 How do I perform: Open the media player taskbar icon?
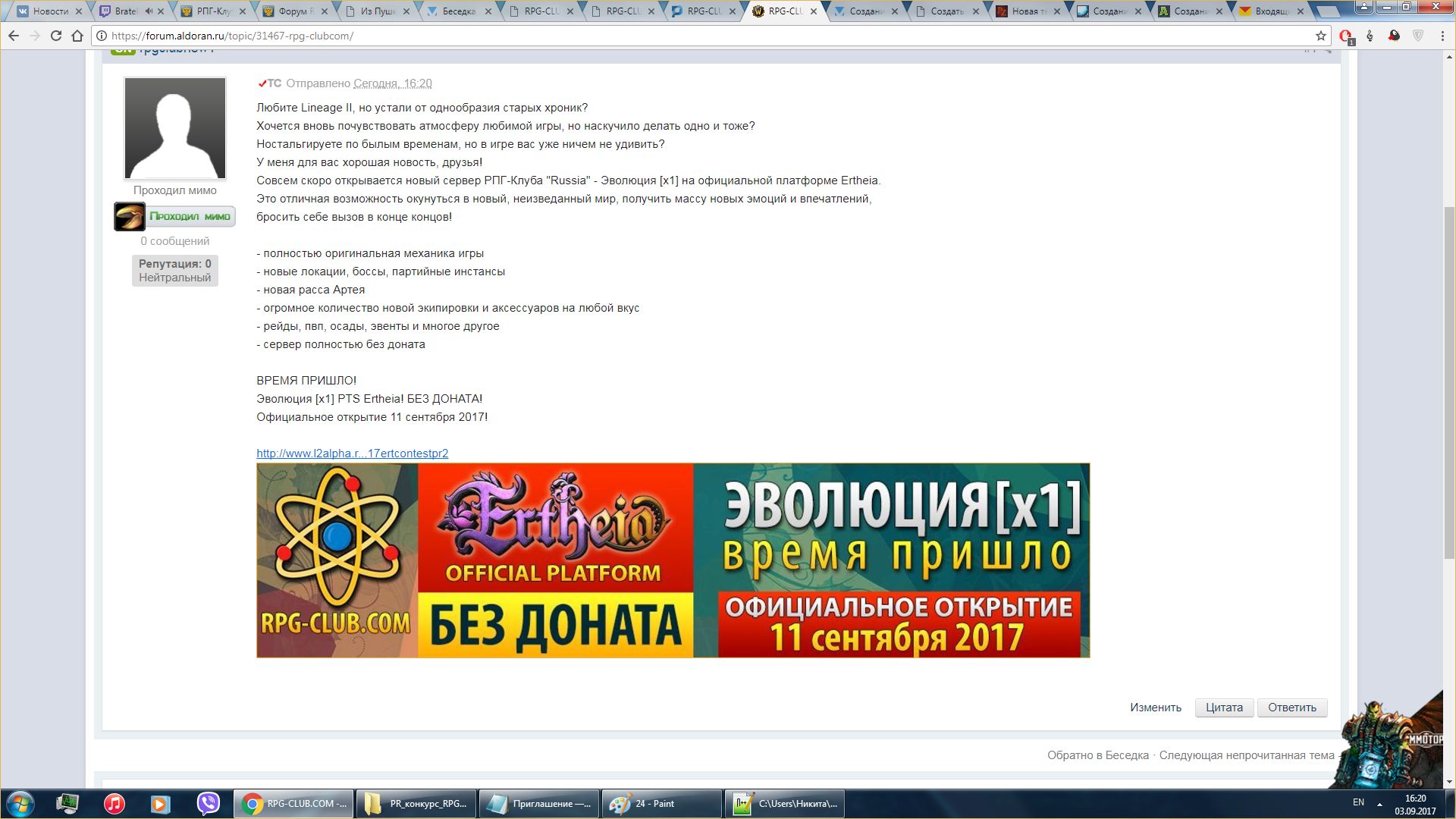click(x=161, y=804)
